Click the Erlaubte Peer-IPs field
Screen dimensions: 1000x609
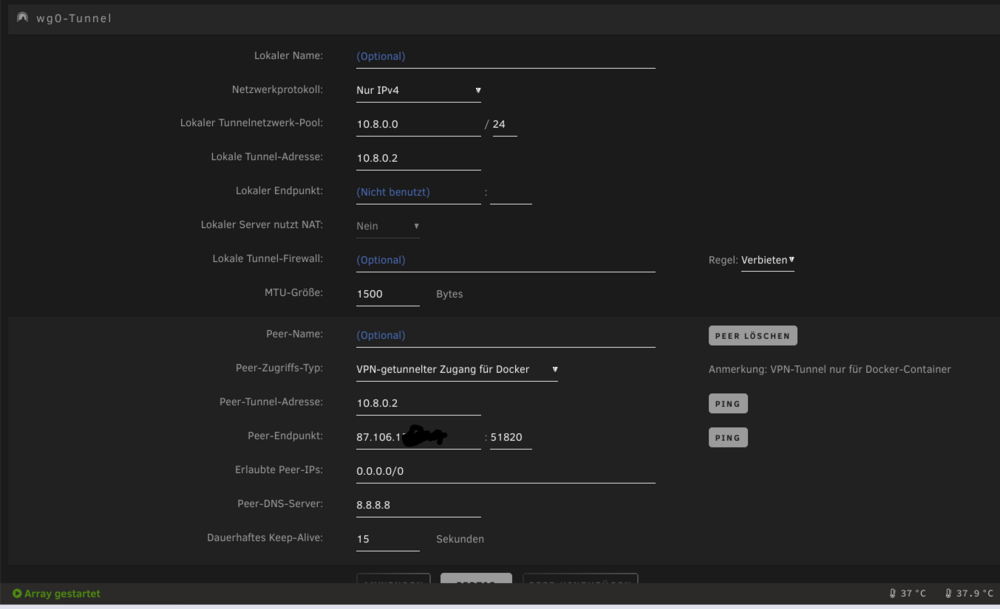click(505, 471)
